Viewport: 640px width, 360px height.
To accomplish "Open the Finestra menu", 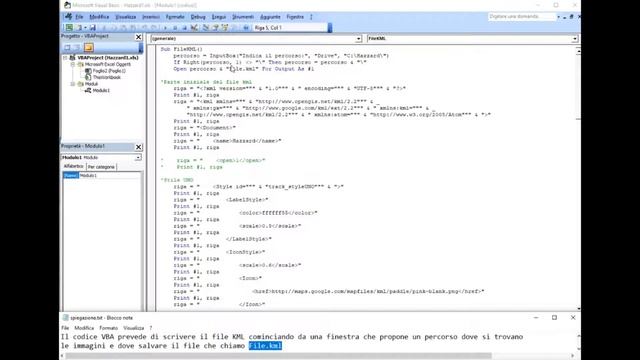I will [295, 17].
